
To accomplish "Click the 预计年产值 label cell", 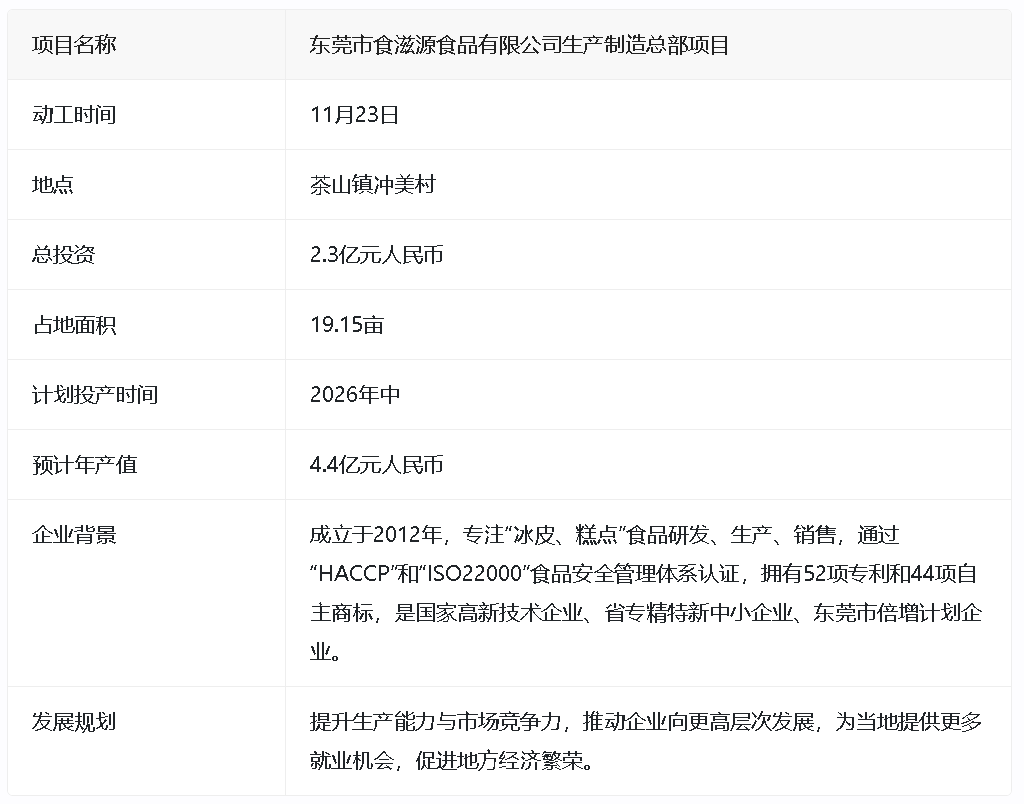I will (85, 465).
